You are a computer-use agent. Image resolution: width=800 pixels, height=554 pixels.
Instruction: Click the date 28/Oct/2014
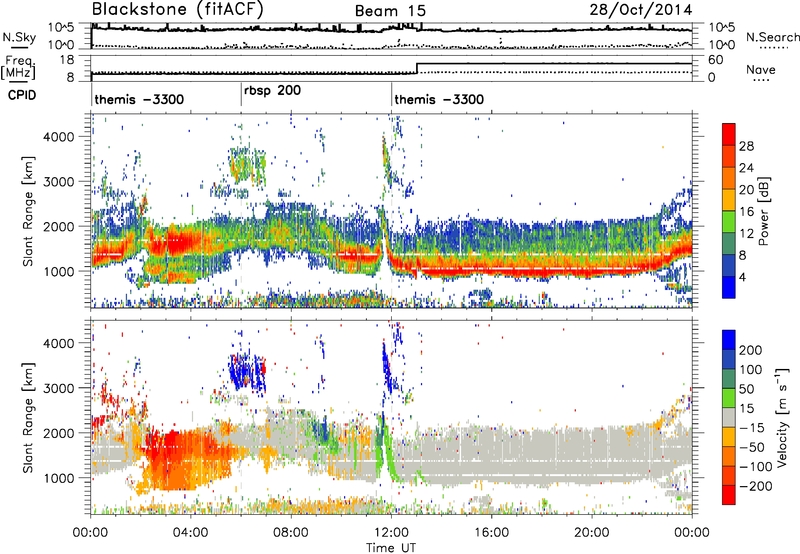(641, 10)
